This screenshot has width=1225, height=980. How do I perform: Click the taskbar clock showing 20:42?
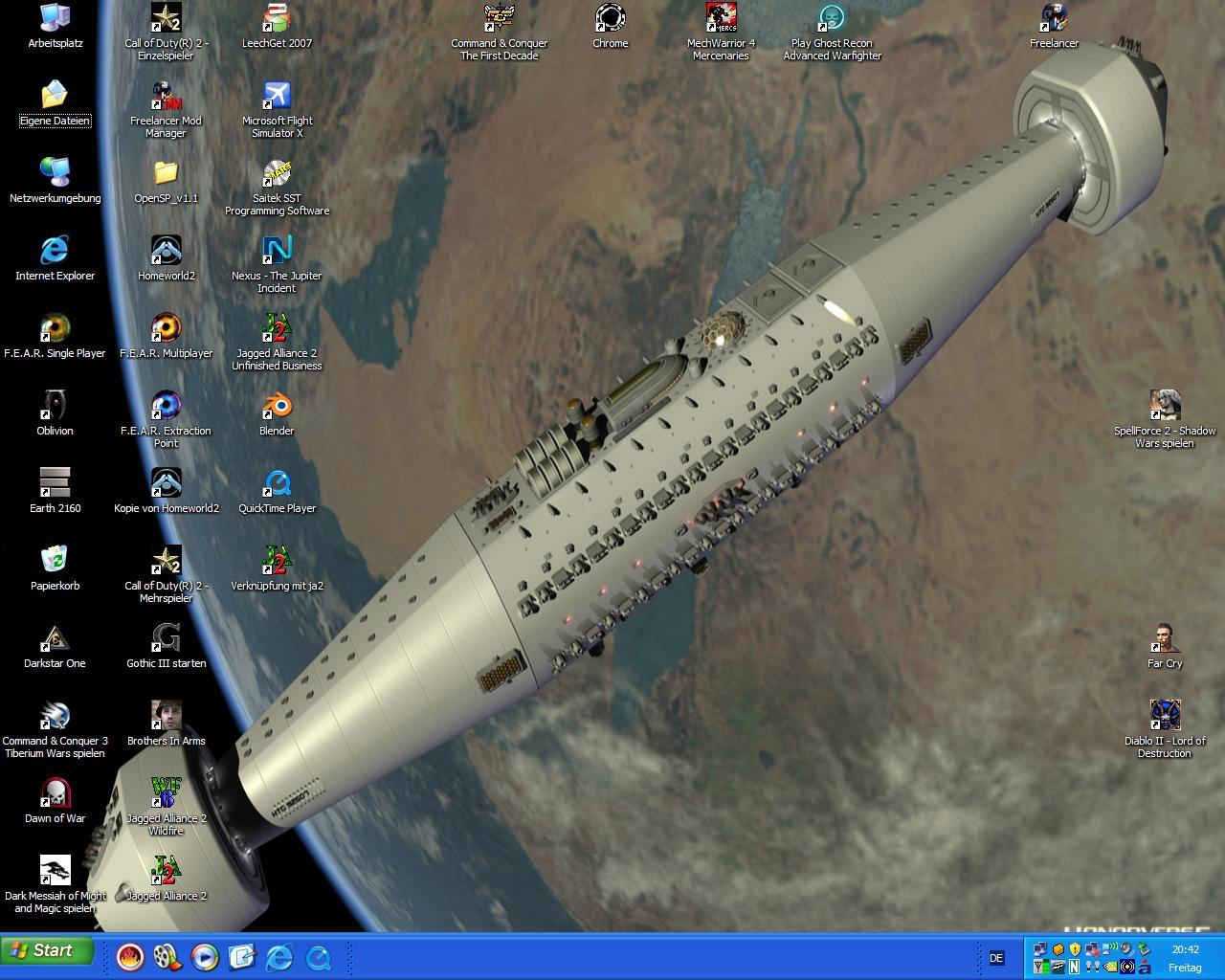[x=1185, y=949]
